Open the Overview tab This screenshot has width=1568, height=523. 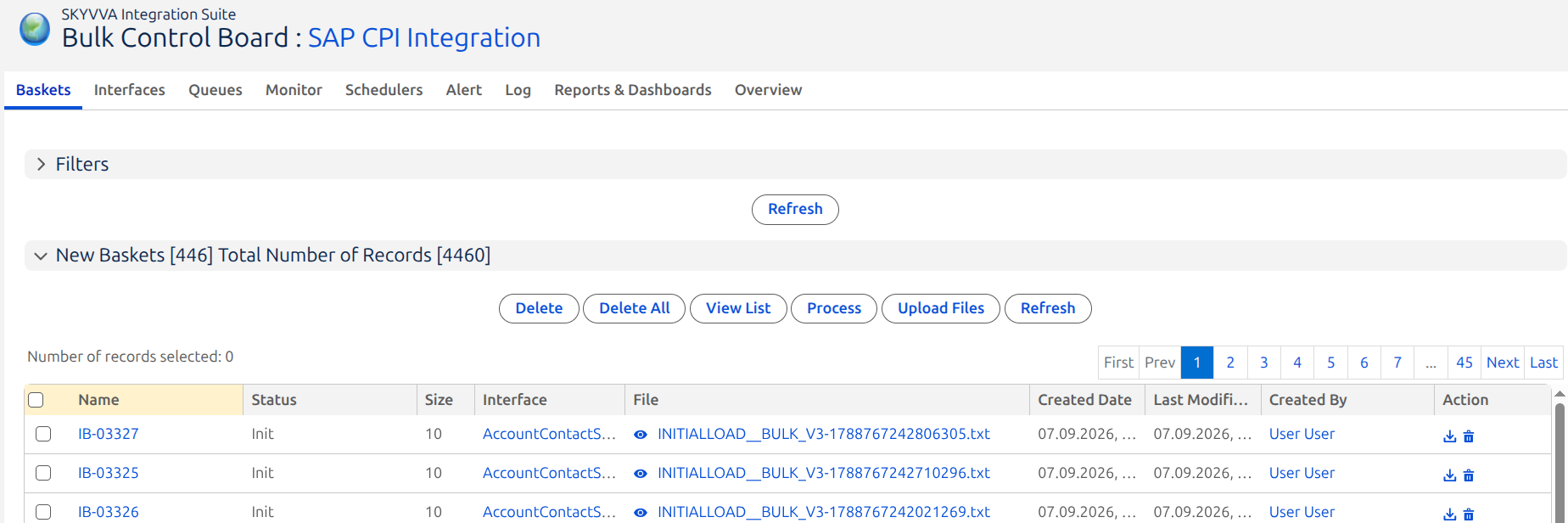(768, 90)
